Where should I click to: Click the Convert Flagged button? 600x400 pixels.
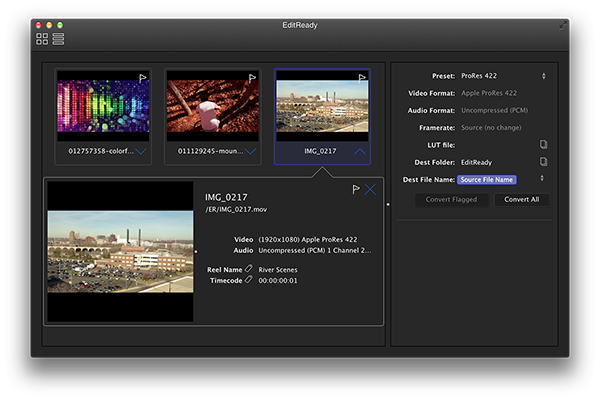click(452, 200)
